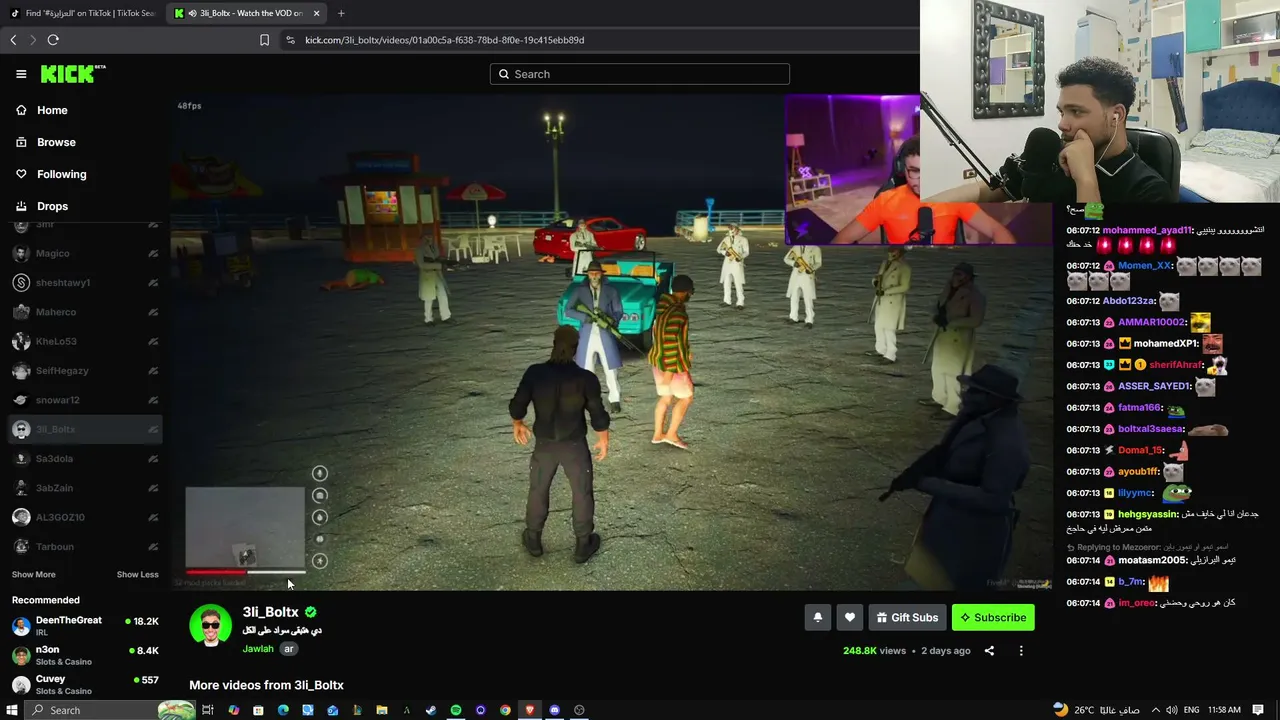Open video more options menu
Viewport: 1280px width, 720px height.
pyautogui.click(x=1021, y=651)
